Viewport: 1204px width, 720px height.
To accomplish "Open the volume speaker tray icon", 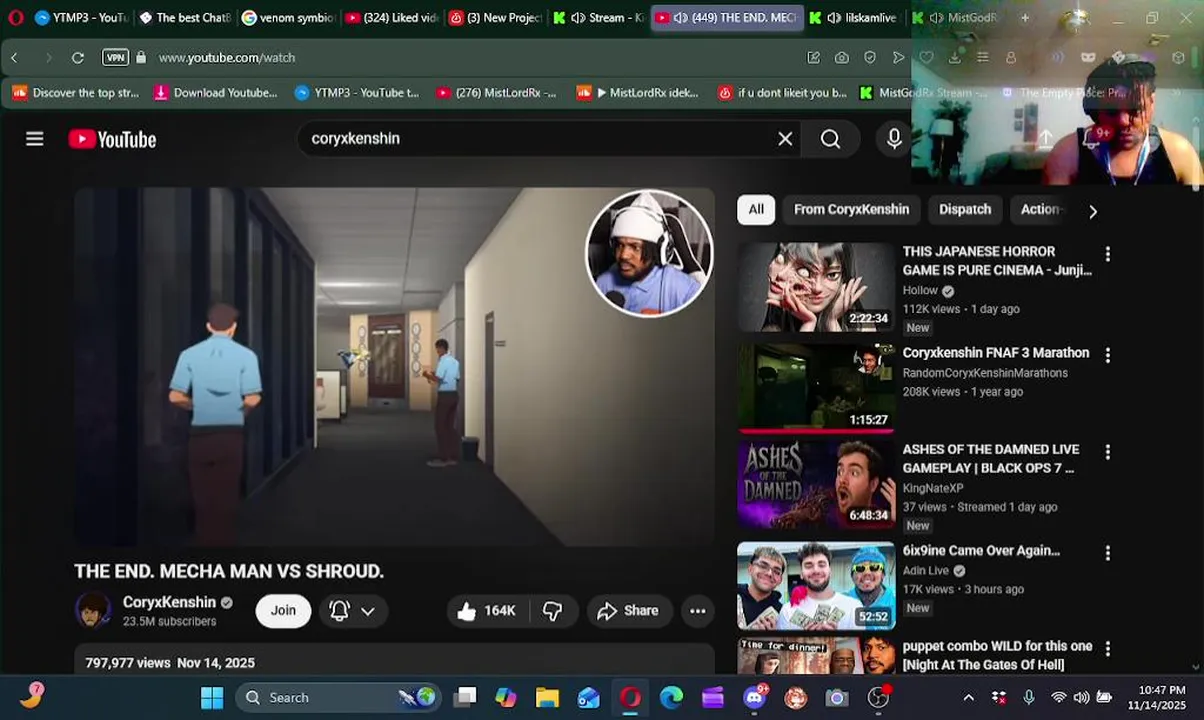I will 1081,698.
